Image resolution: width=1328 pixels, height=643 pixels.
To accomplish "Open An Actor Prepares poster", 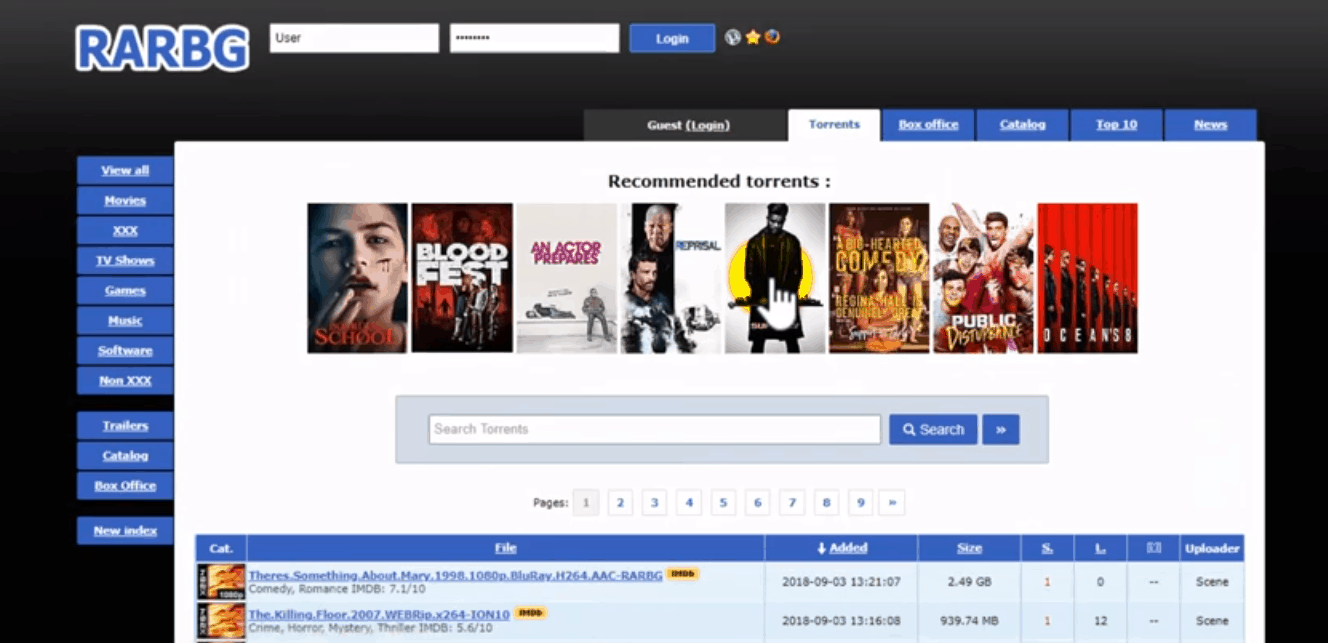I will click(x=566, y=278).
